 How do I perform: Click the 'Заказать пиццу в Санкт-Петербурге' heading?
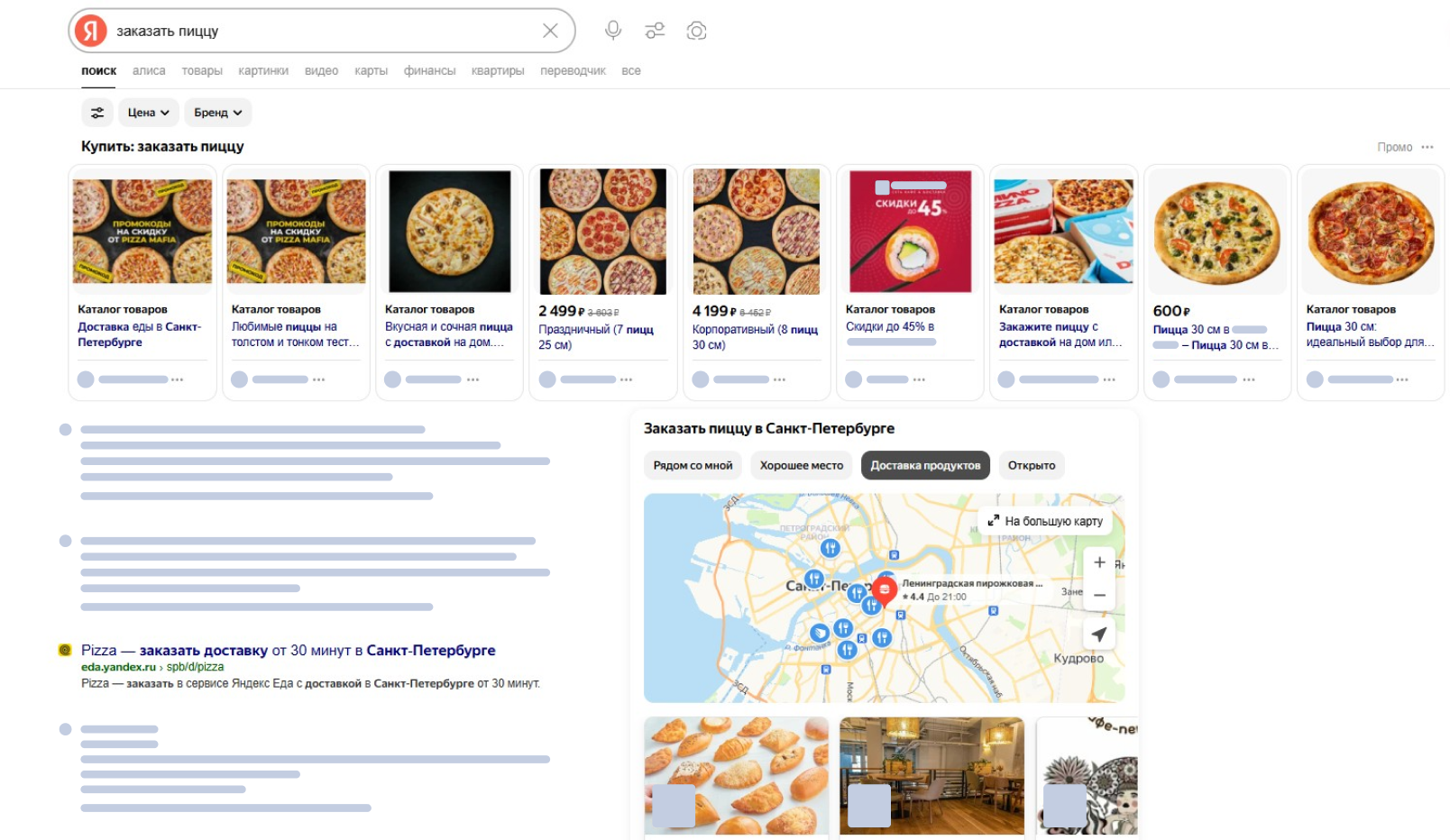click(769, 428)
